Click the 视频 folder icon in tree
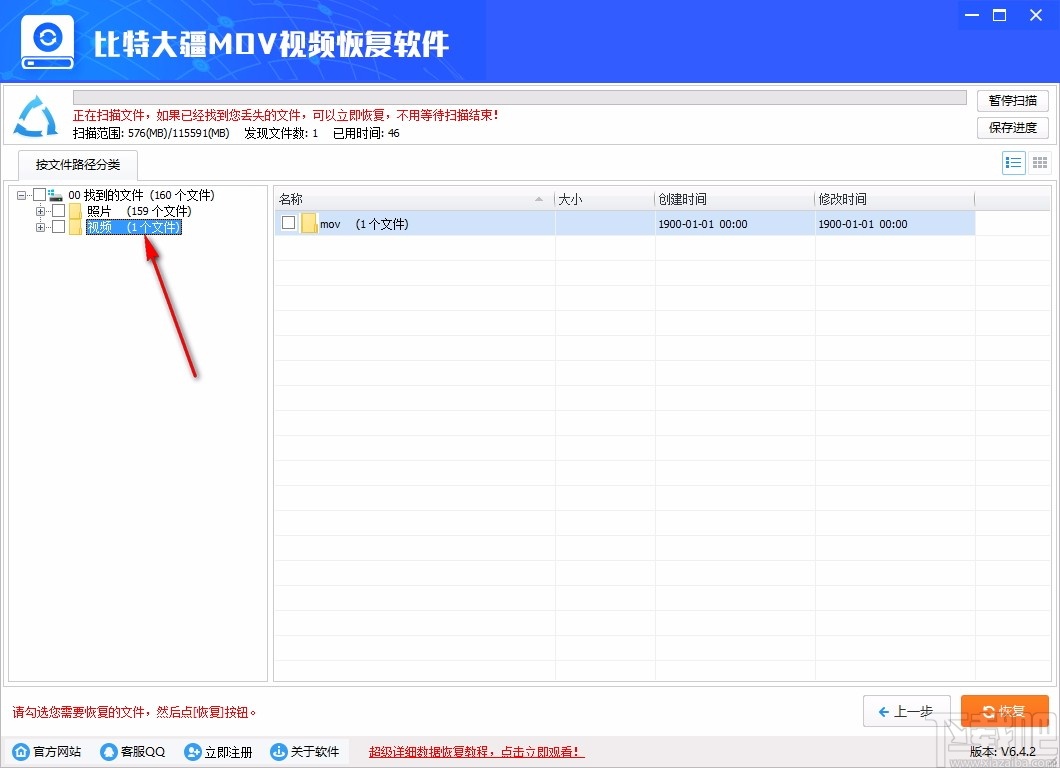This screenshot has height=768, width=1060. (x=75, y=226)
